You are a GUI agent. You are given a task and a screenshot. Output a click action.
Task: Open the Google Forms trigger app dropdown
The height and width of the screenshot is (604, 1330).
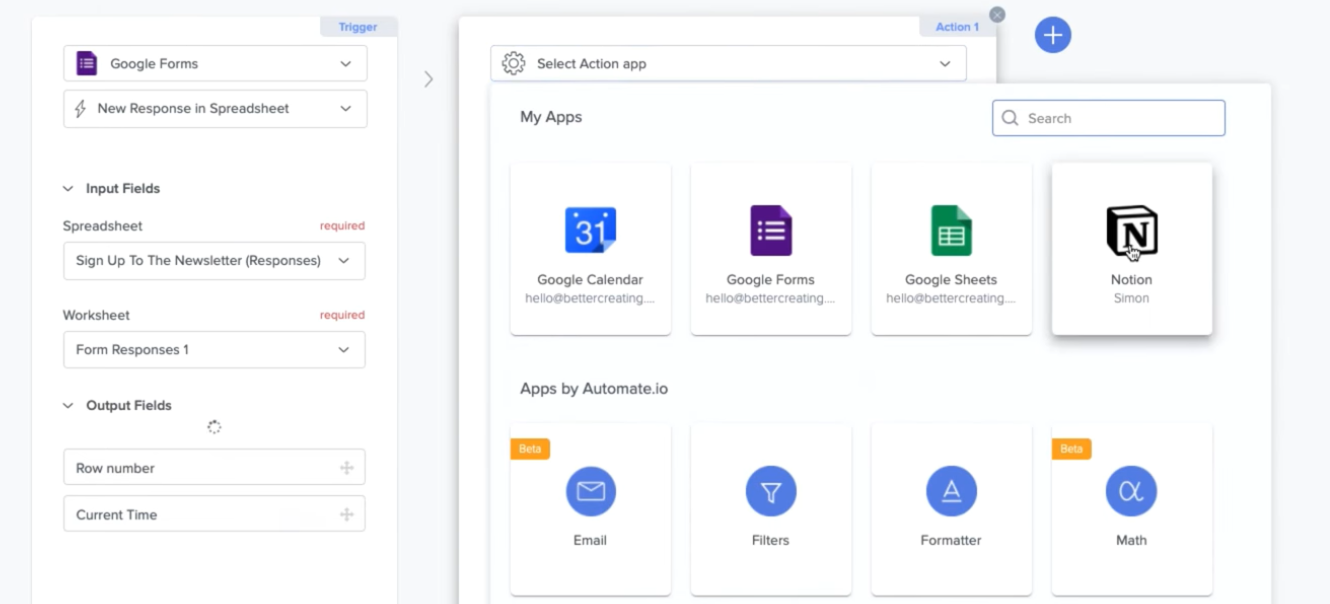tap(215, 63)
